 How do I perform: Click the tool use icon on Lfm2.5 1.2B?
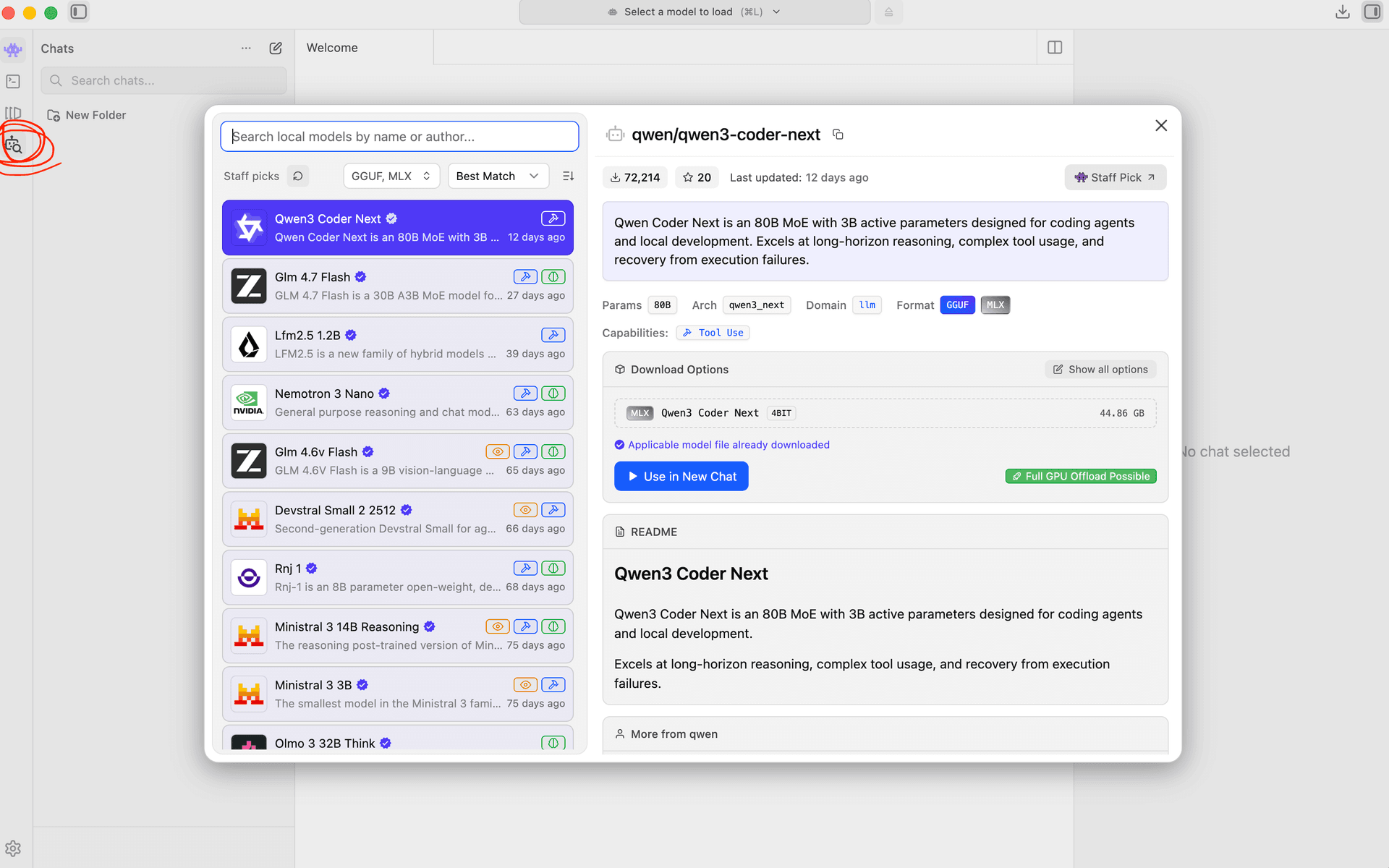coord(553,335)
